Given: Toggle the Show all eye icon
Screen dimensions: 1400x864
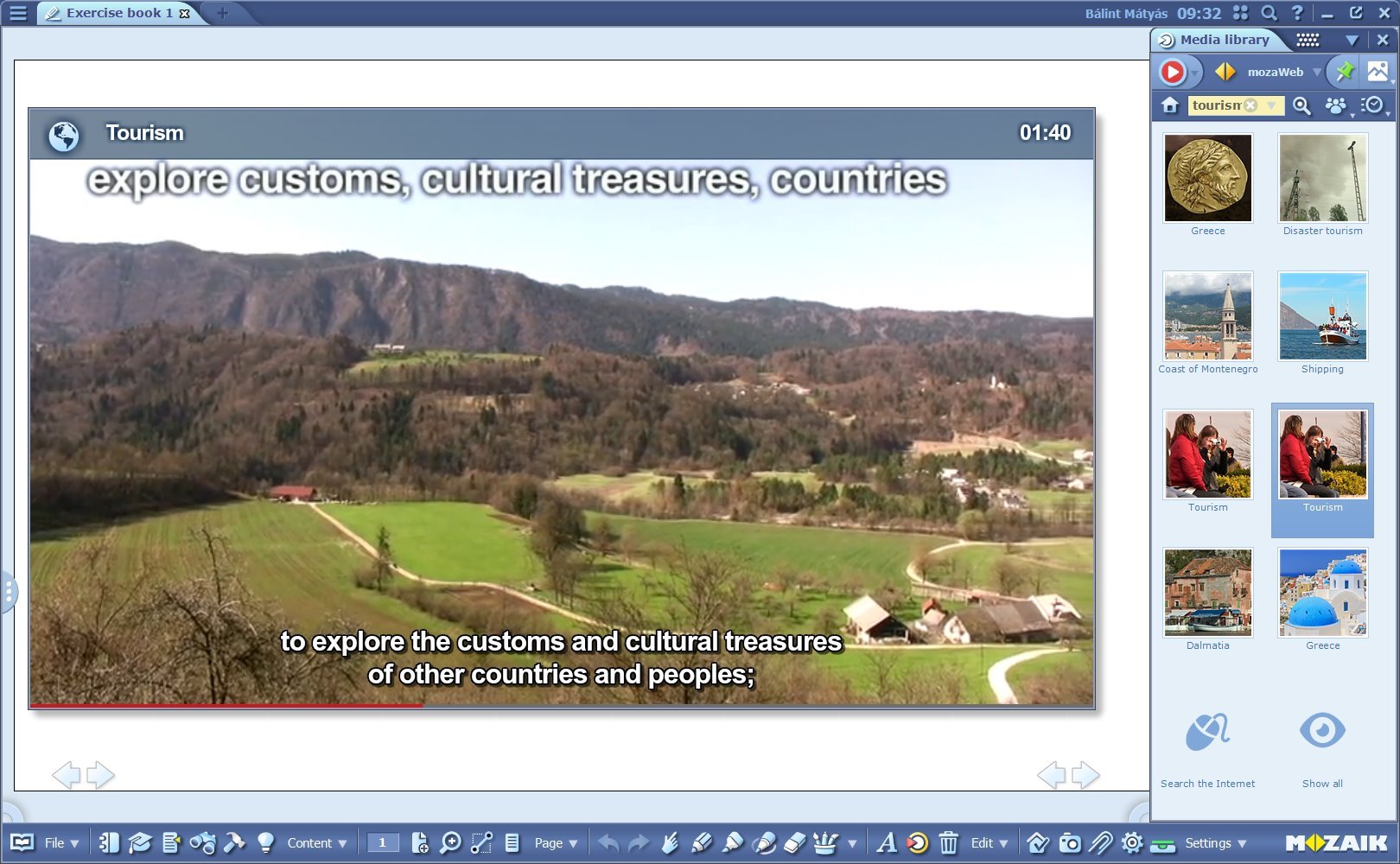Looking at the screenshot, I should (x=1322, y=732).
